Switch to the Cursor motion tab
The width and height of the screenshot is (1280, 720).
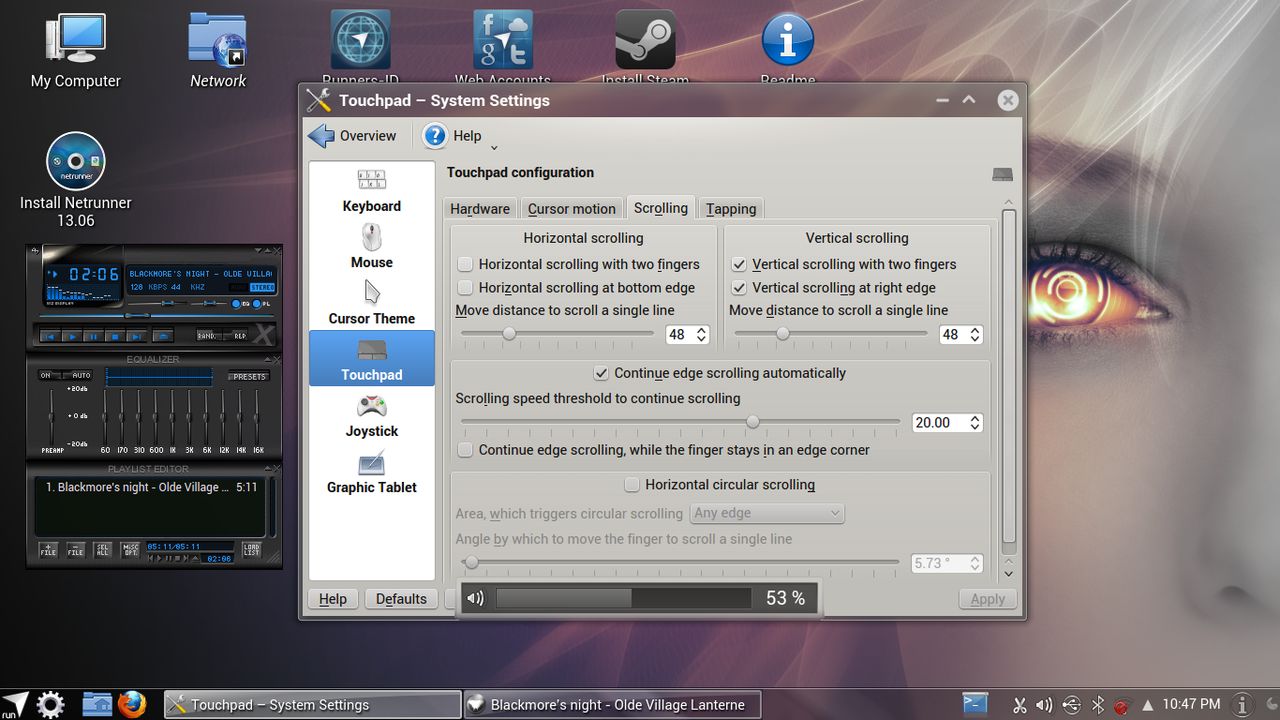[572, 208]
